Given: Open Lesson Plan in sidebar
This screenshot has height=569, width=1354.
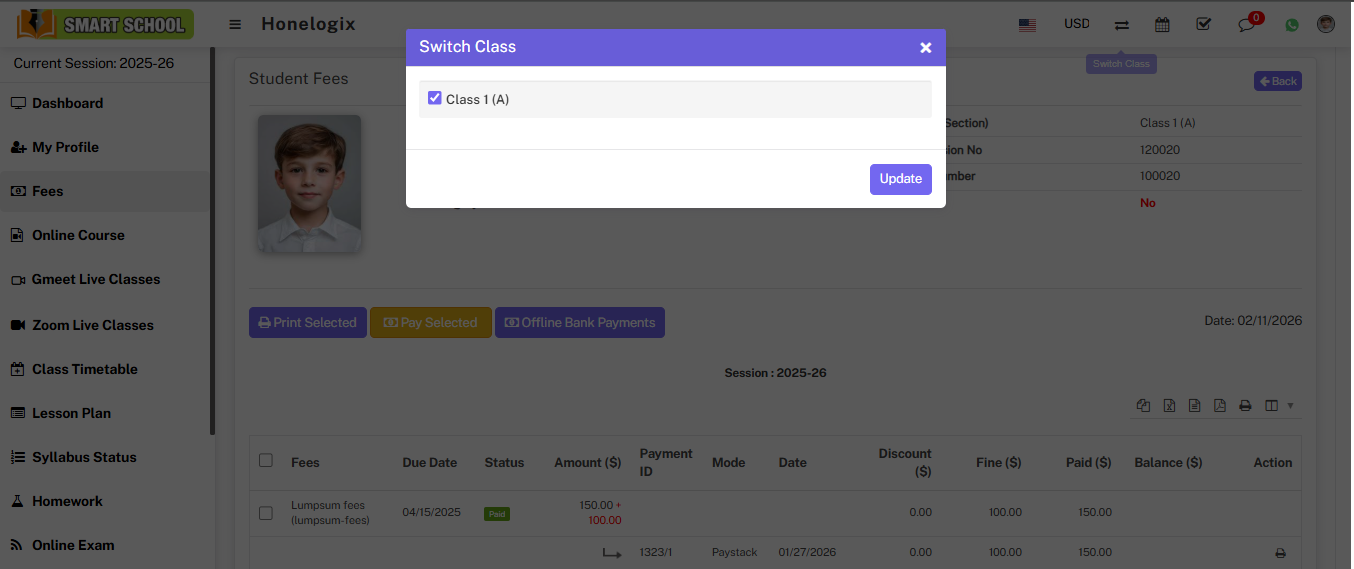Looking at the screenshot, I should (x=71, y=413).
